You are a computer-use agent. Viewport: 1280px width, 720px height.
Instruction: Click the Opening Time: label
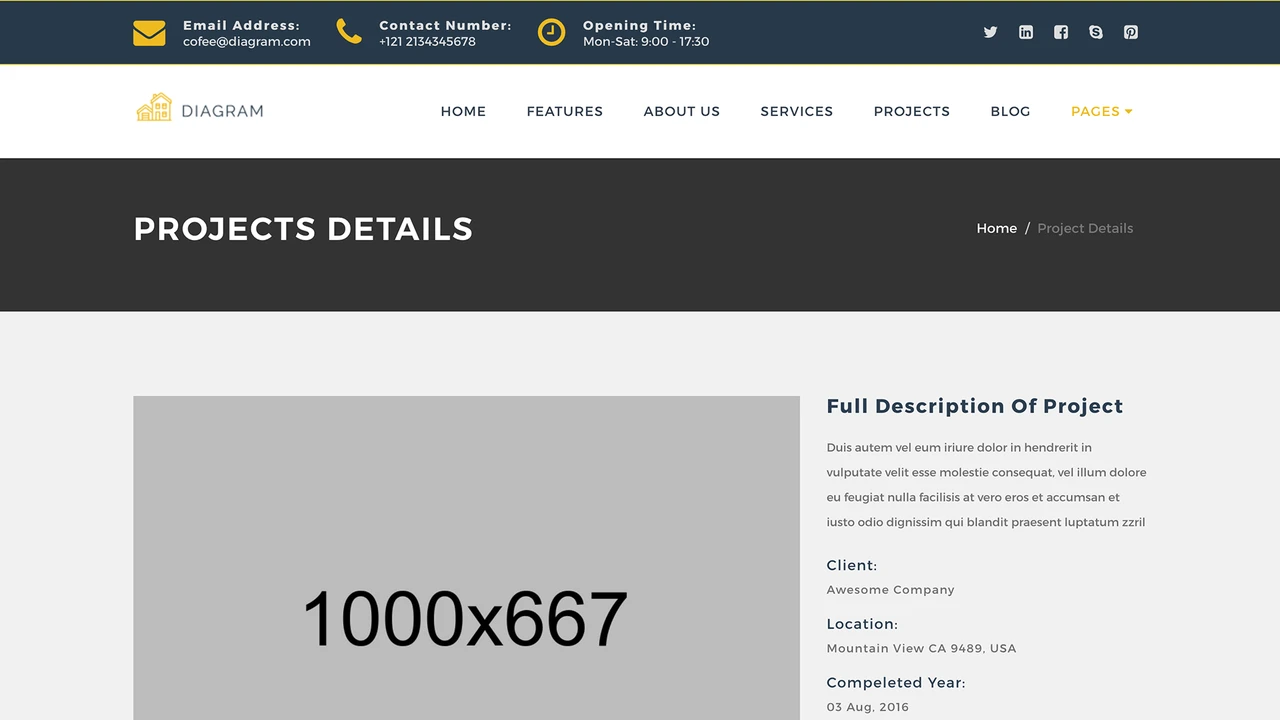pos(640,26)
